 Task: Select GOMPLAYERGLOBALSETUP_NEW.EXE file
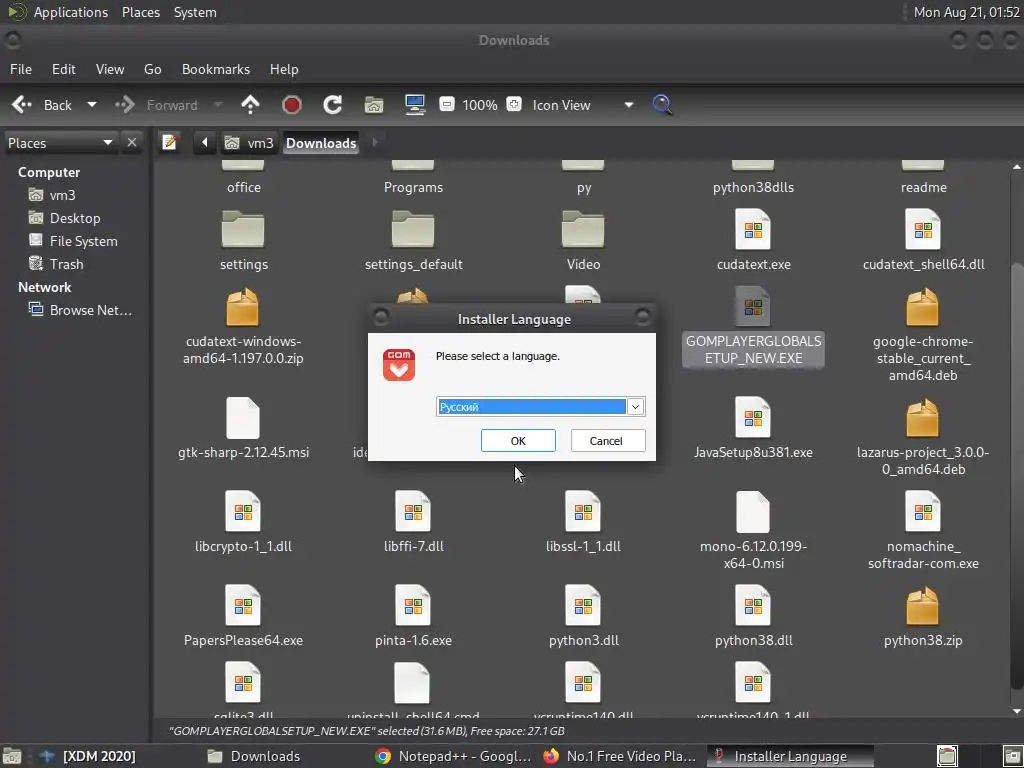tap(753, 327)
